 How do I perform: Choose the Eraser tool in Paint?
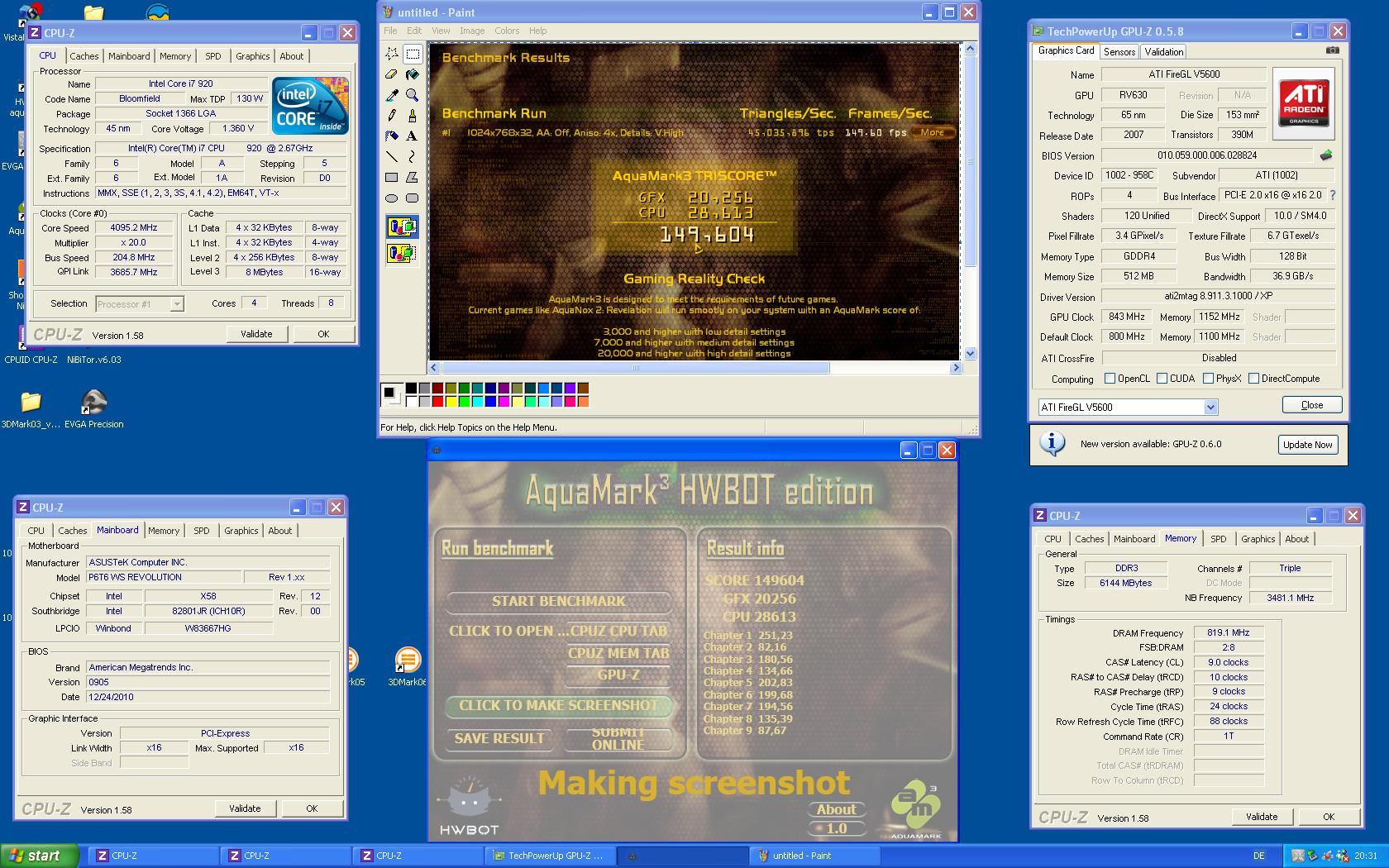point(392,74)
